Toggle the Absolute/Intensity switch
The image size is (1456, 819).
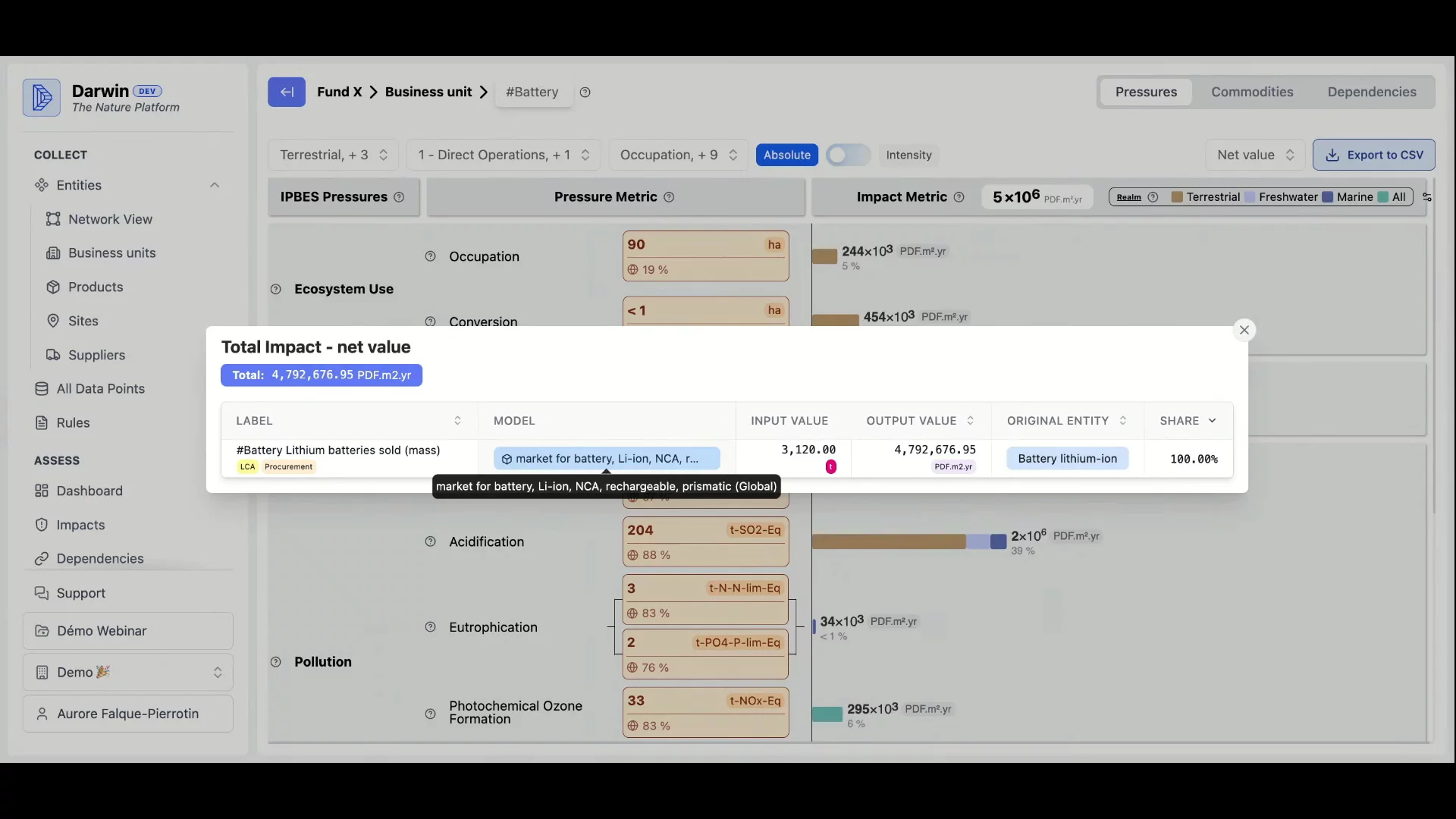[x=847, y=155]
